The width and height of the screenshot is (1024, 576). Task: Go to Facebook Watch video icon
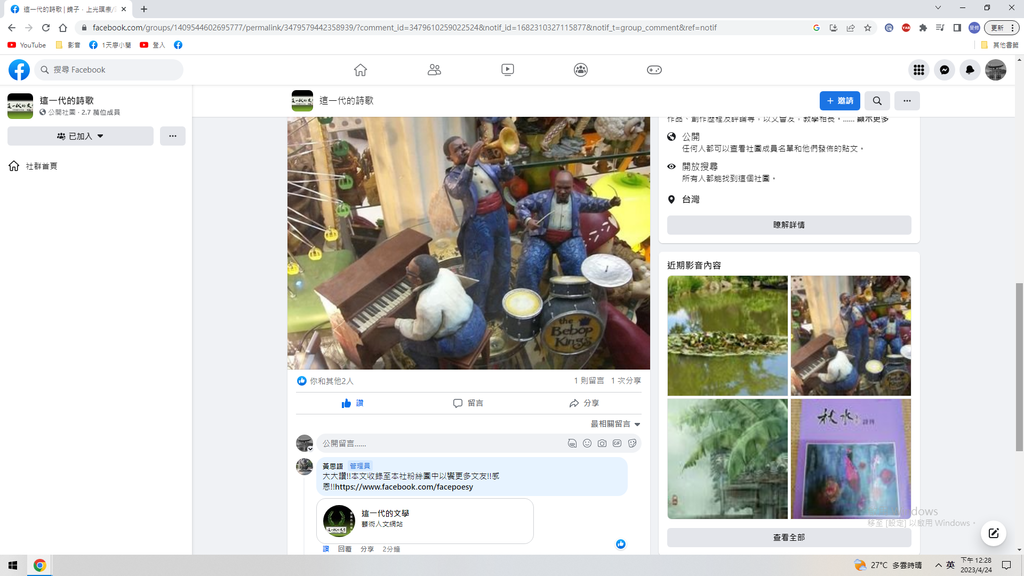pyautogui.click(x=507, y=70)
